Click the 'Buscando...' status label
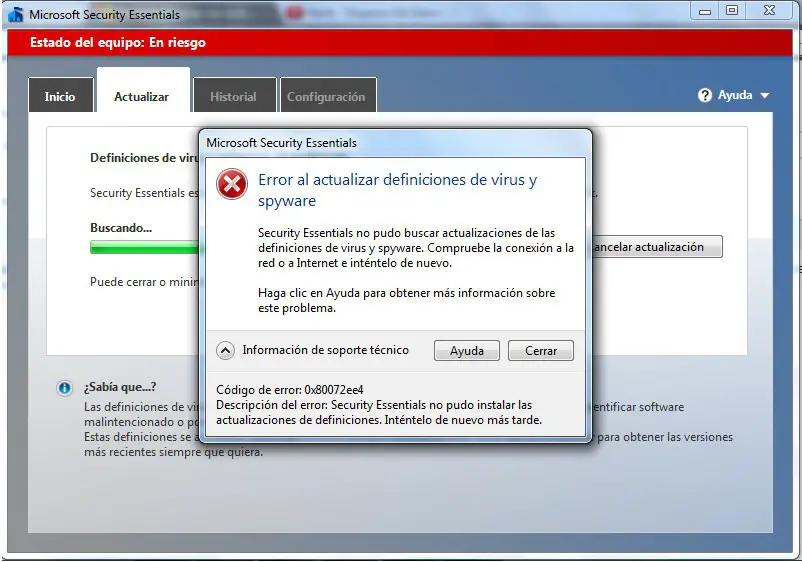 (121, 228)
